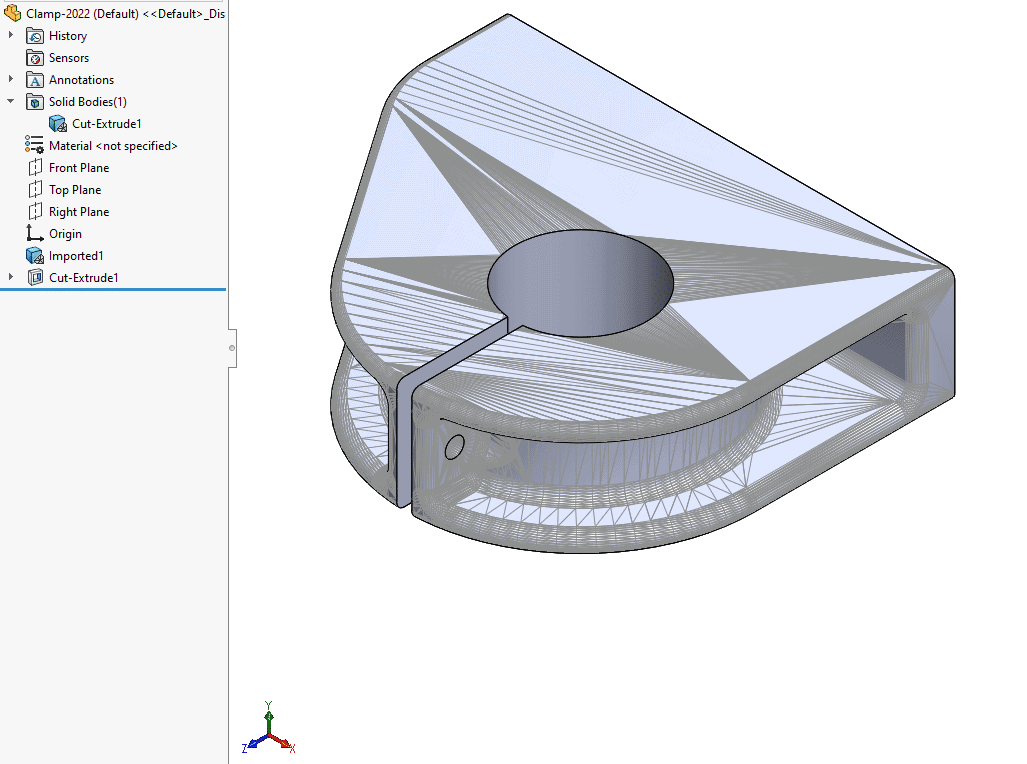The width and height of the screenshot is (1027, 764).
Task: Expand the bottom Cut-Extrude1 feature arrow
Action: pos(11,278)
